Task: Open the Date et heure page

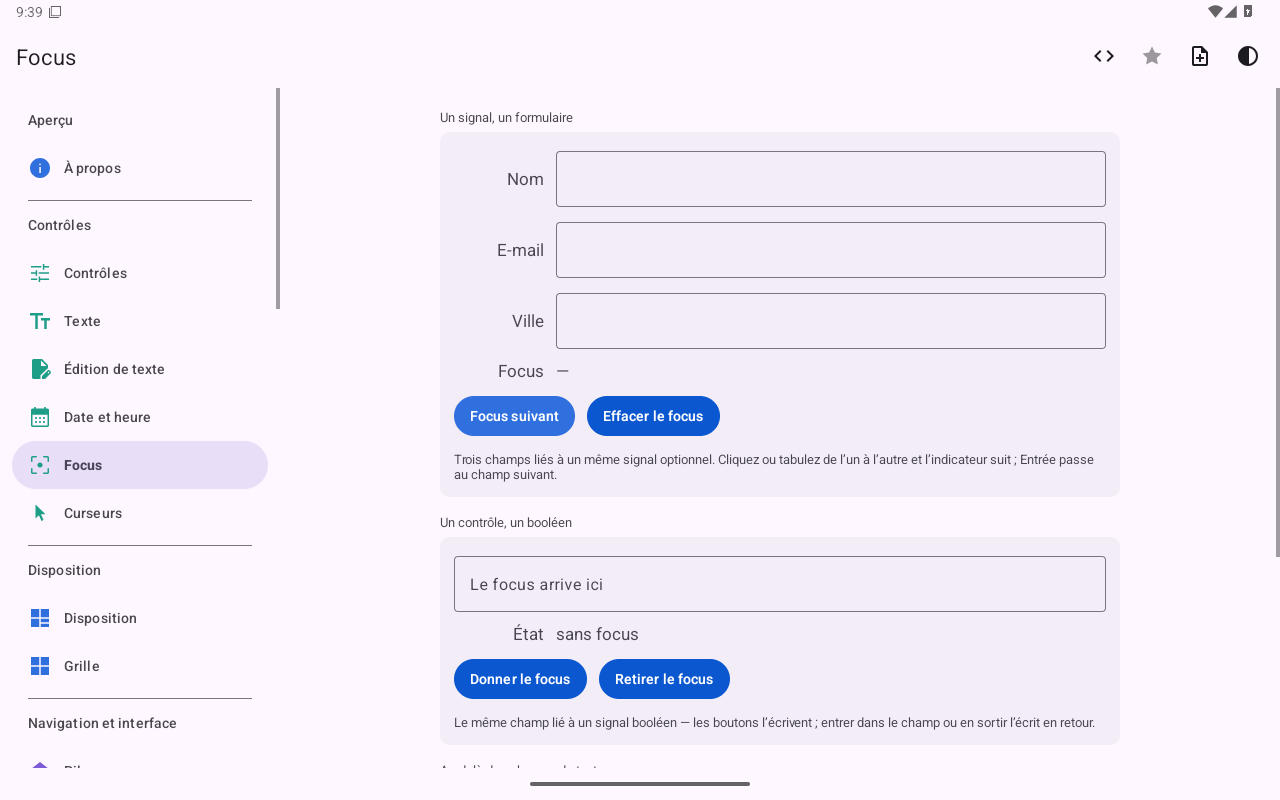Action: (140, 417)
